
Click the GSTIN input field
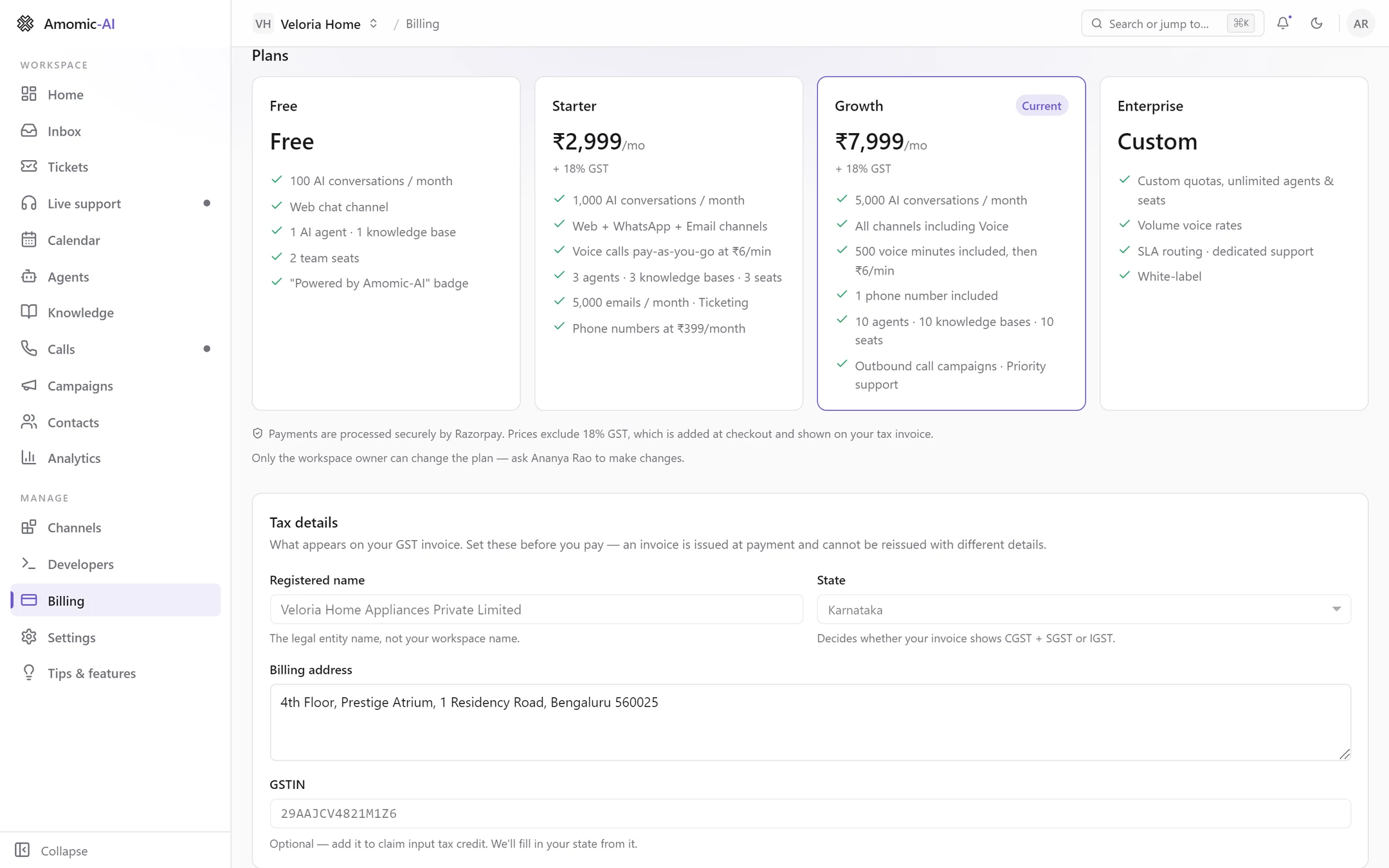click(810, 813)
